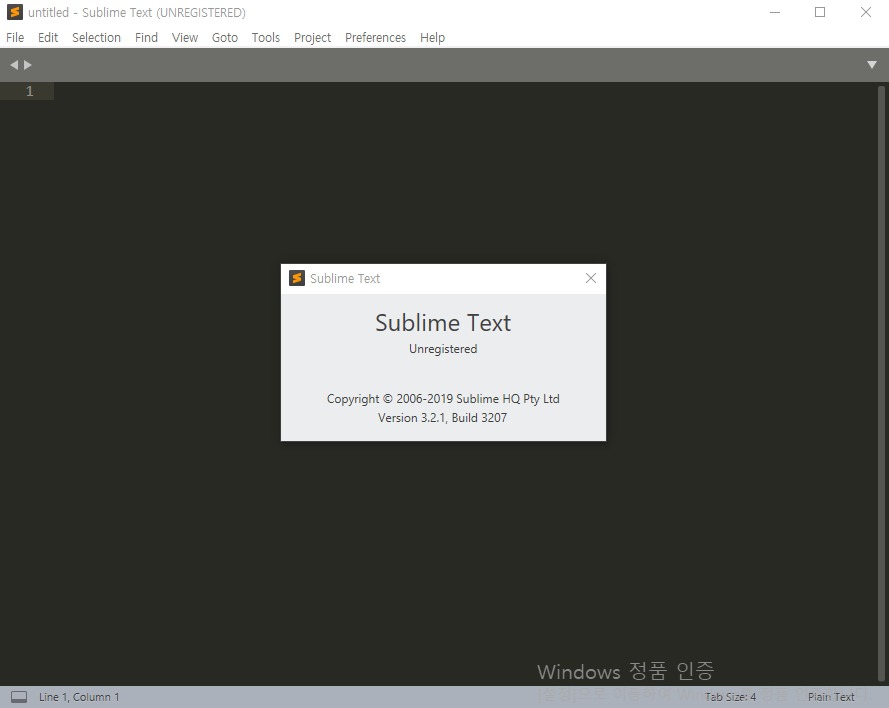Open the Selection menu
Image resolution: width=889 pixels, height=708 pixels.
pos(96,37)
